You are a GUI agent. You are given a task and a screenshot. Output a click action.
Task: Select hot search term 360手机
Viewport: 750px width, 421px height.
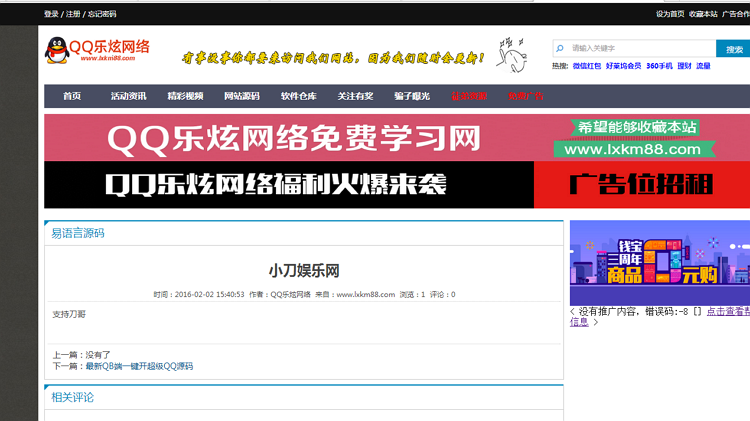click(659, 66)
